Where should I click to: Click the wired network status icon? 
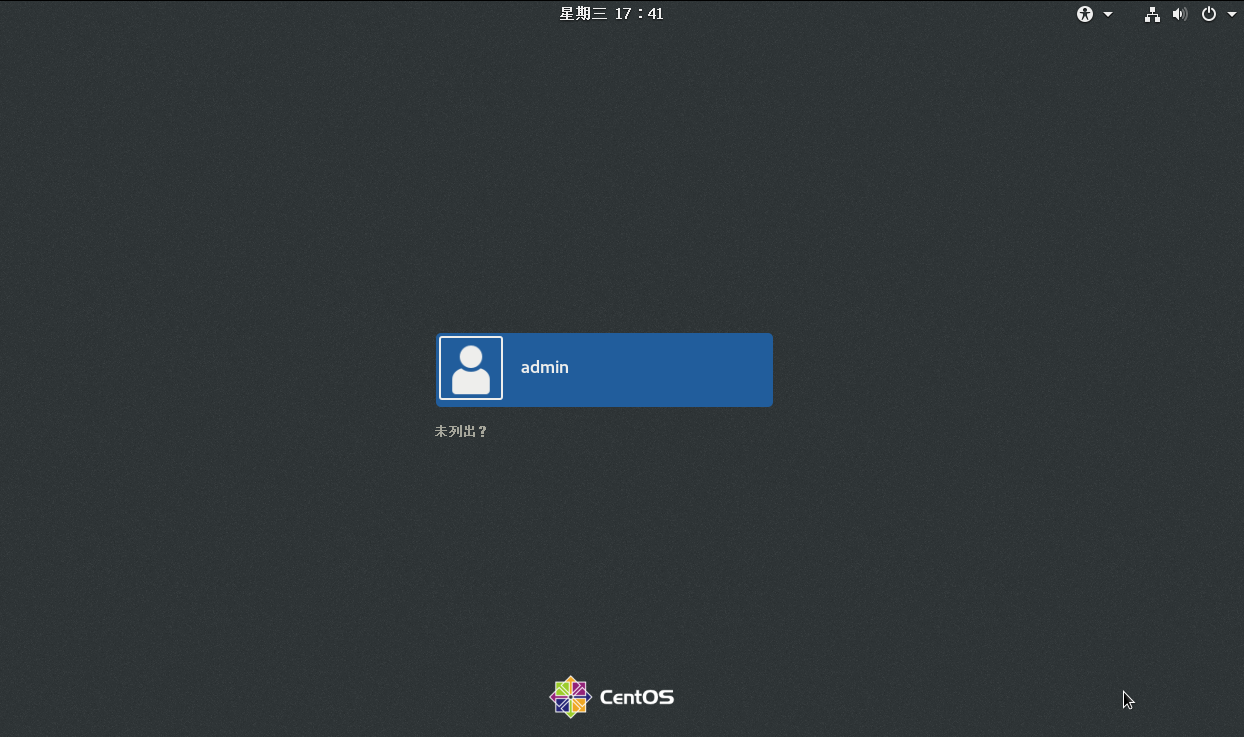click(1152, 14)
